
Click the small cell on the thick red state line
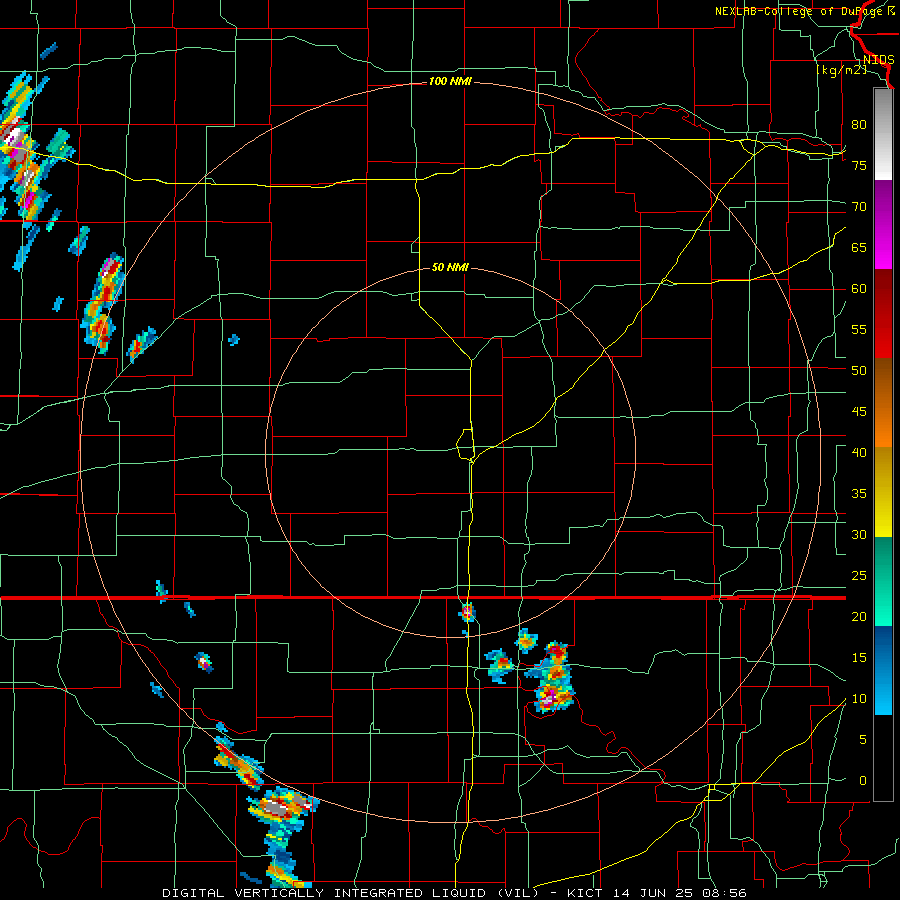(468, 613)
